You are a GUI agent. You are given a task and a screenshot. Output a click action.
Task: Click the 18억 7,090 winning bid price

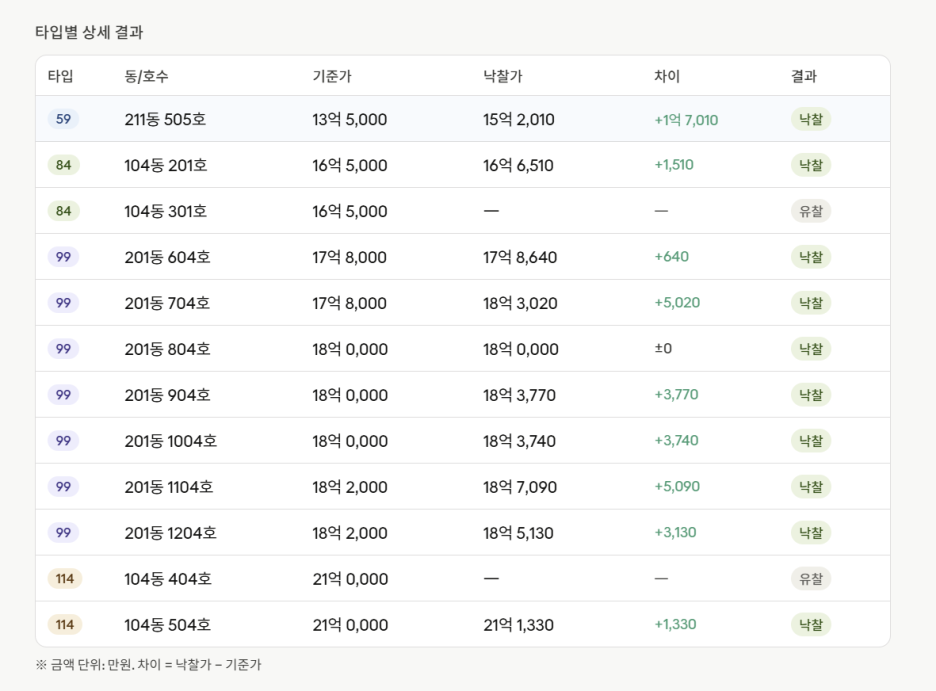click(519, 487)
